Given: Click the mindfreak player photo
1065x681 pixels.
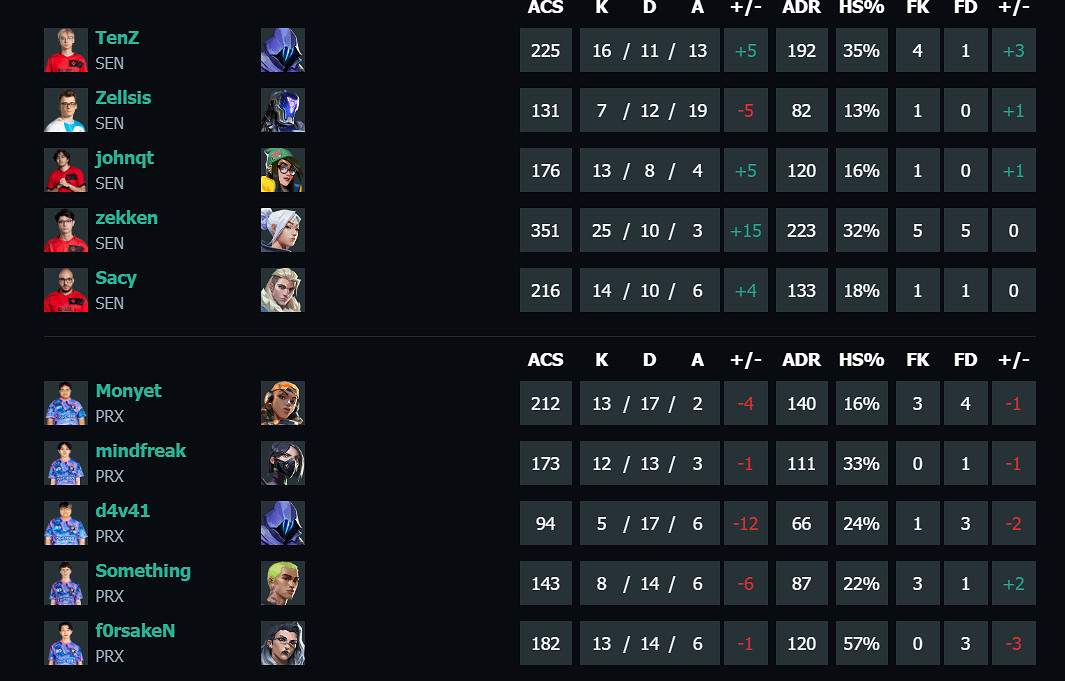Looking at the screenshot, I should click(66, 463).
